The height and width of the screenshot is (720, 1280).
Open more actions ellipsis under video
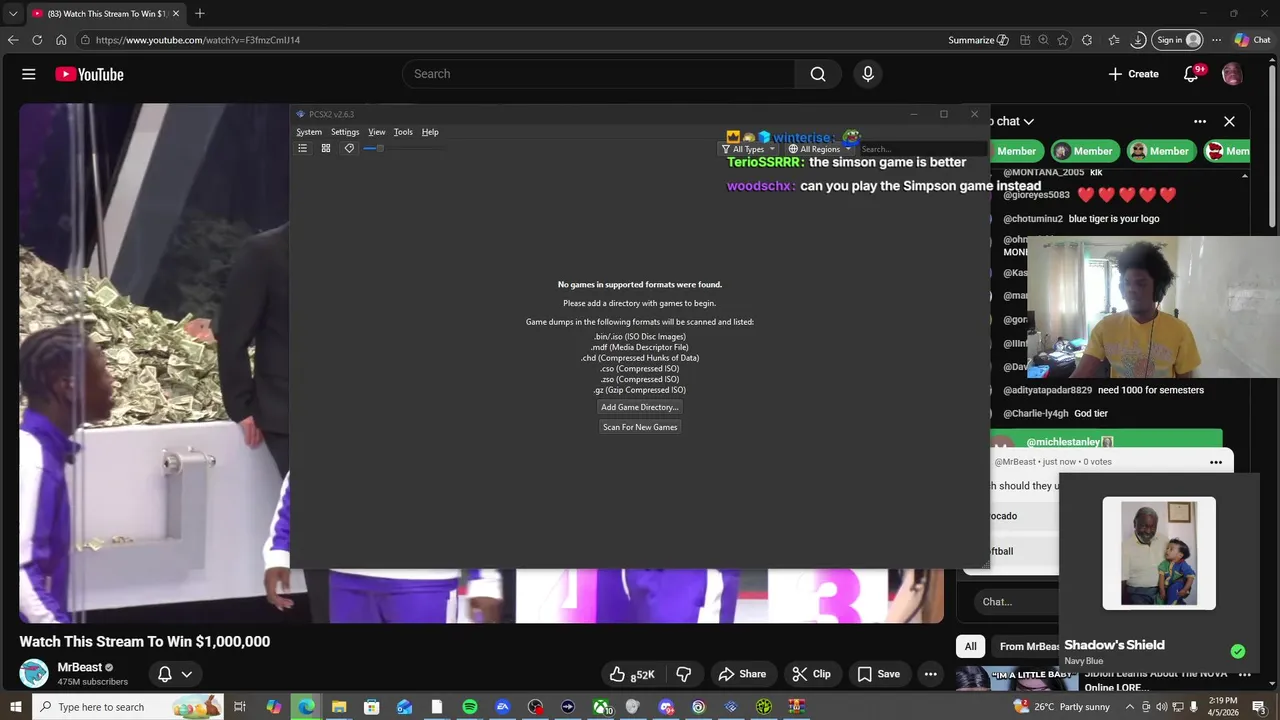pyautogui.click(x=930, y=674)
